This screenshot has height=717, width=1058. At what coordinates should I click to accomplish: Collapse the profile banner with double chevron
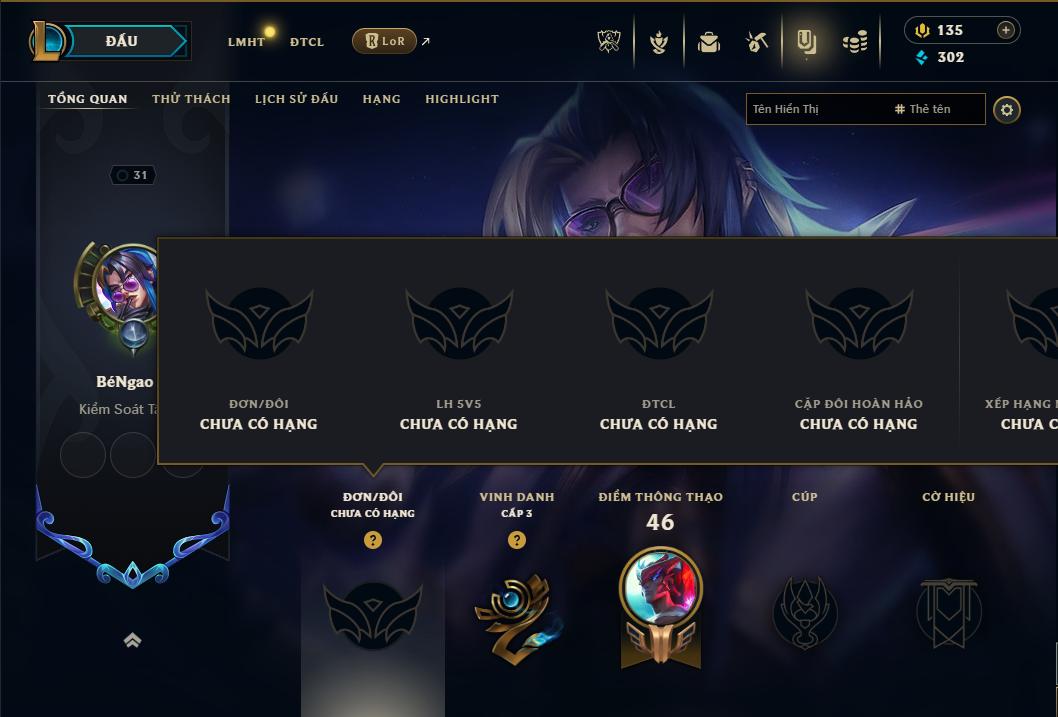[132, 640]
